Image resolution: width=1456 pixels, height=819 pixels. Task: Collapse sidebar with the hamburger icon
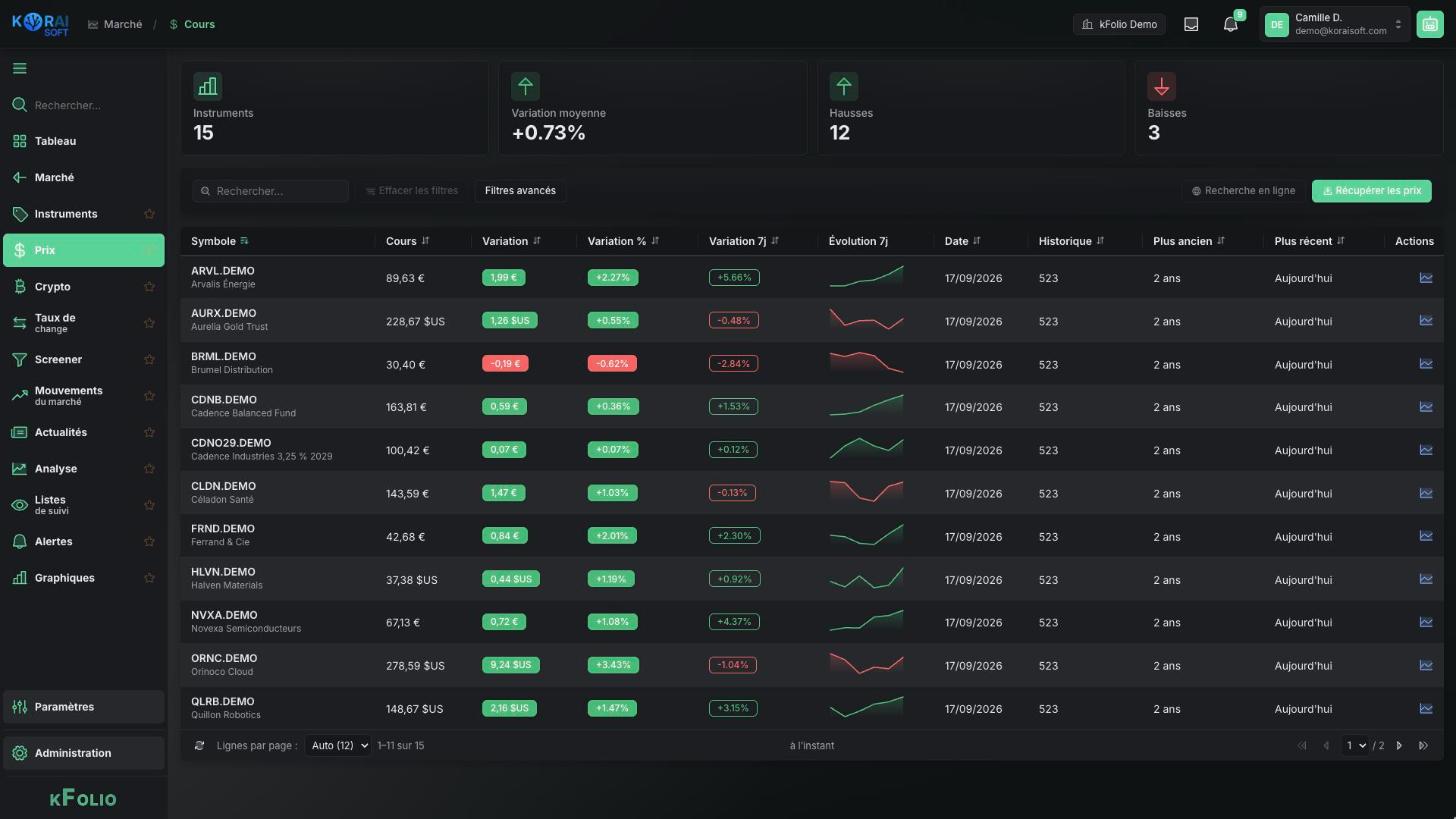tap(20, 68)
